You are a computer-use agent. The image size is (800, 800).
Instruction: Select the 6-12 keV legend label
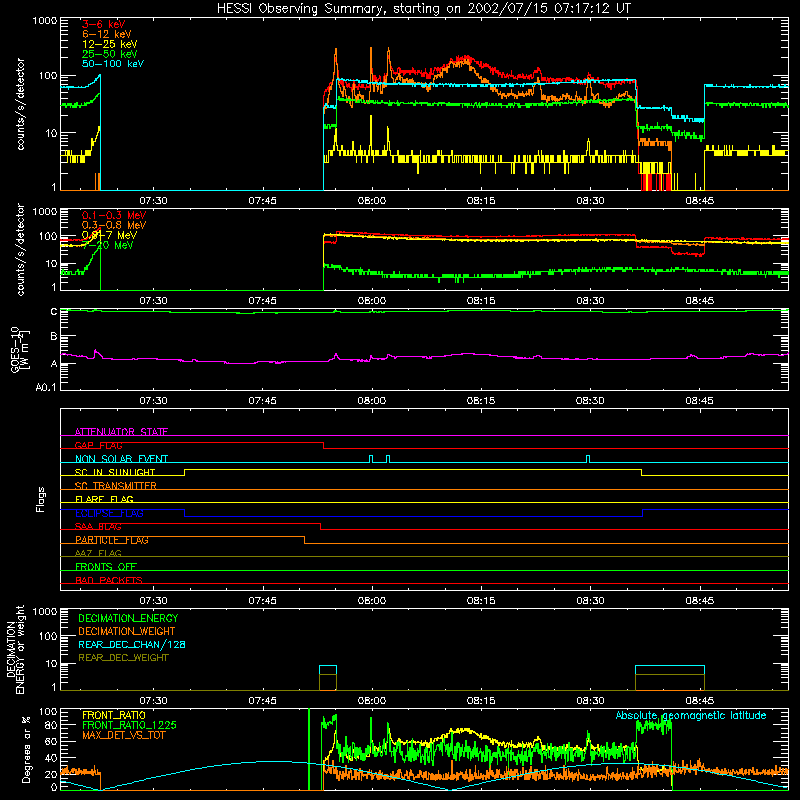(107, 34)
